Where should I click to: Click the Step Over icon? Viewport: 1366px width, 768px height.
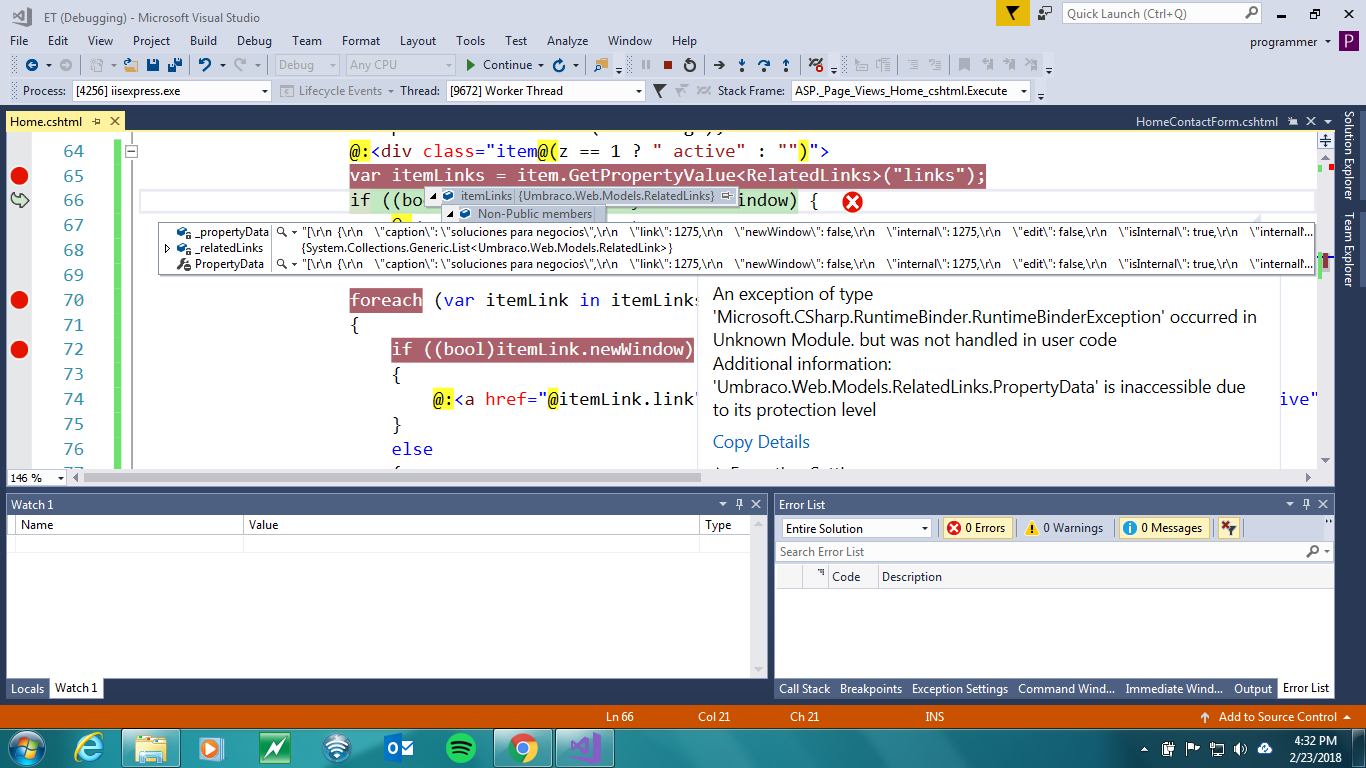point(764,65)
